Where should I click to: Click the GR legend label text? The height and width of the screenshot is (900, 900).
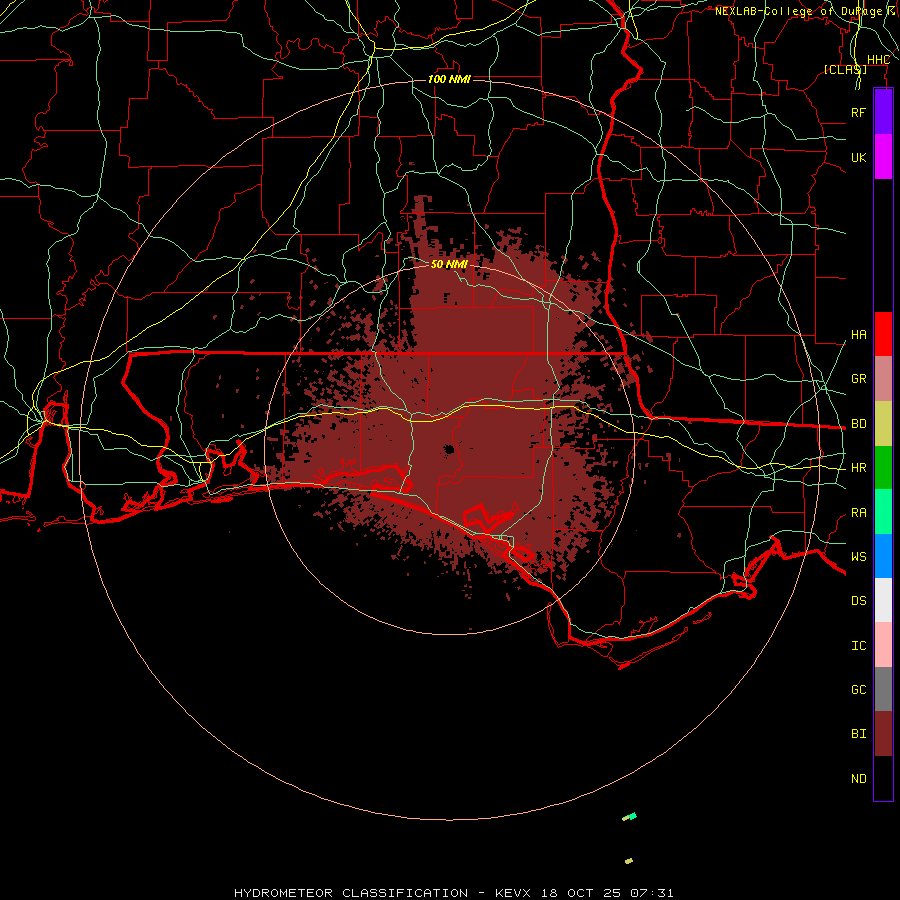[x=858, y=379]
